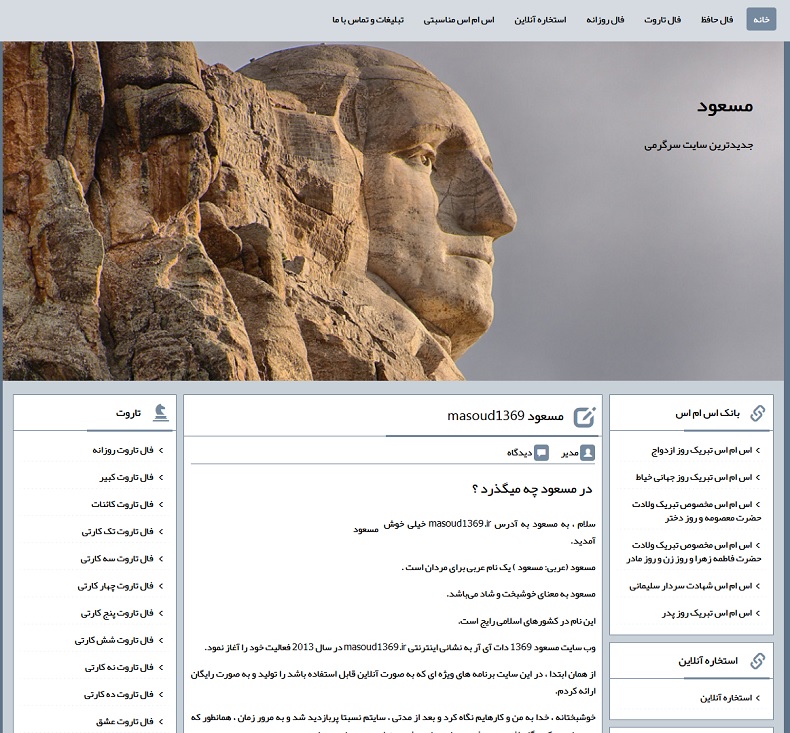790x733 pixels.
Task: Click the بانک اس ام اس widget heading
Action: point(707,414)
